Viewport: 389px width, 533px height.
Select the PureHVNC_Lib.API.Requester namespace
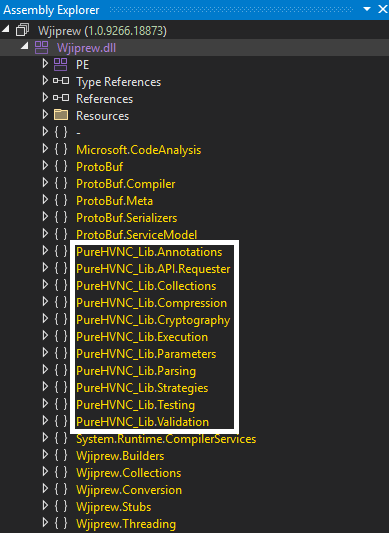point(153,269)
